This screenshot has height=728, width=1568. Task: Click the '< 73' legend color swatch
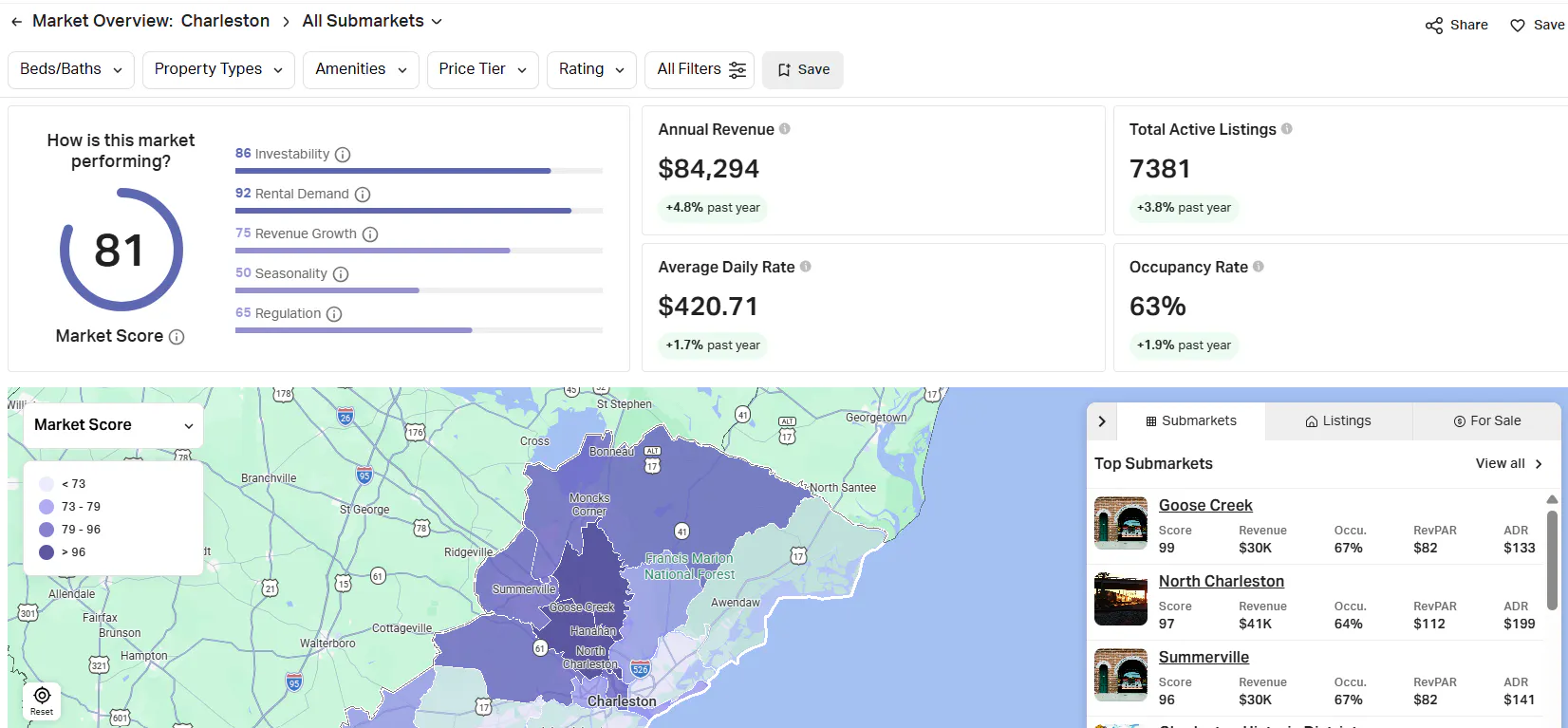(x=47, y=484)
